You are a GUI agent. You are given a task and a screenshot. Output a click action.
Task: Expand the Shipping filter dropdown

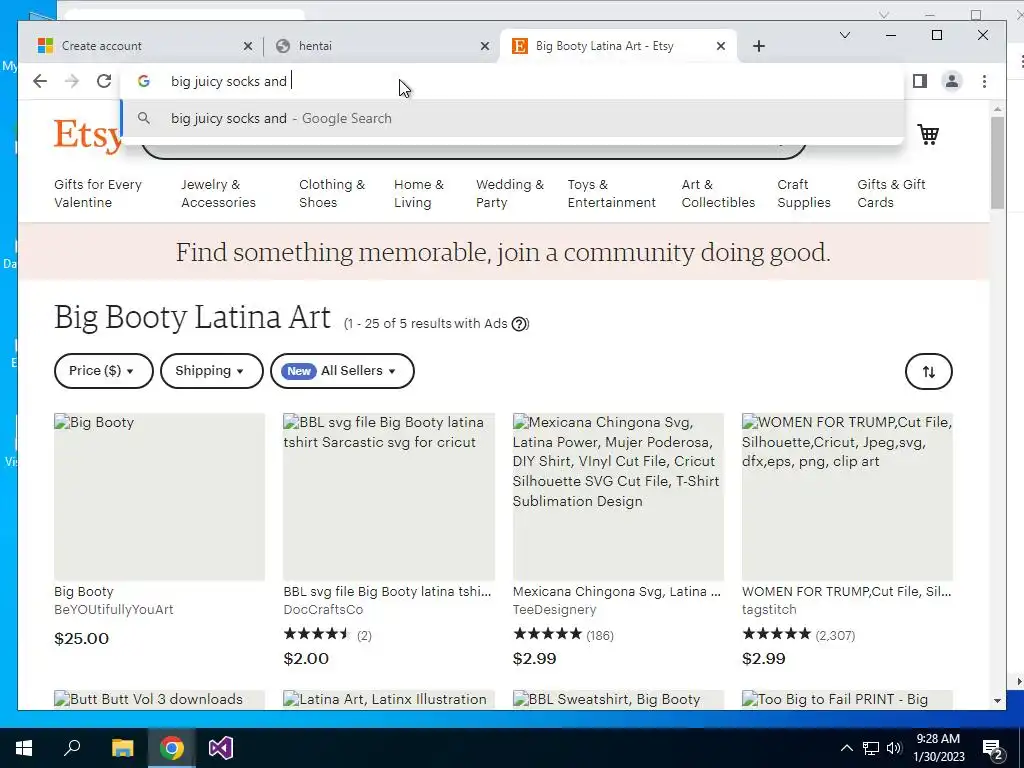point(211,371)
